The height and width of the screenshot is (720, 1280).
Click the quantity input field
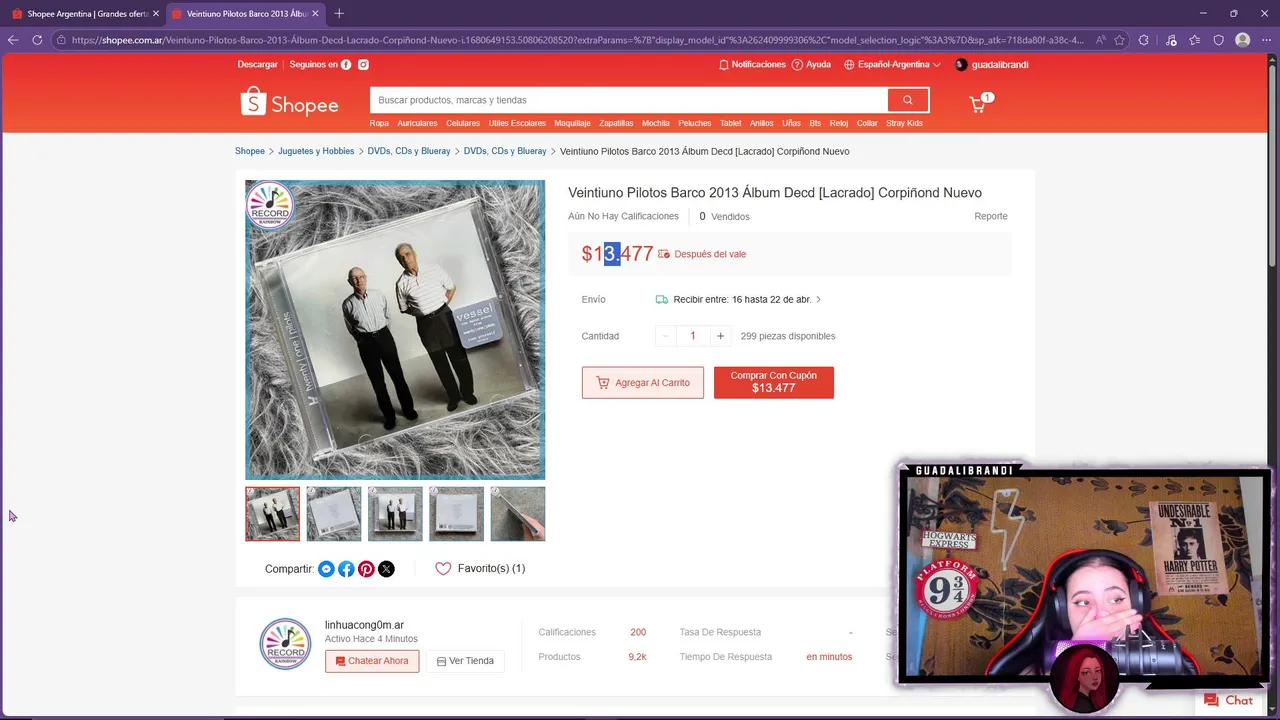click(693, 336)
